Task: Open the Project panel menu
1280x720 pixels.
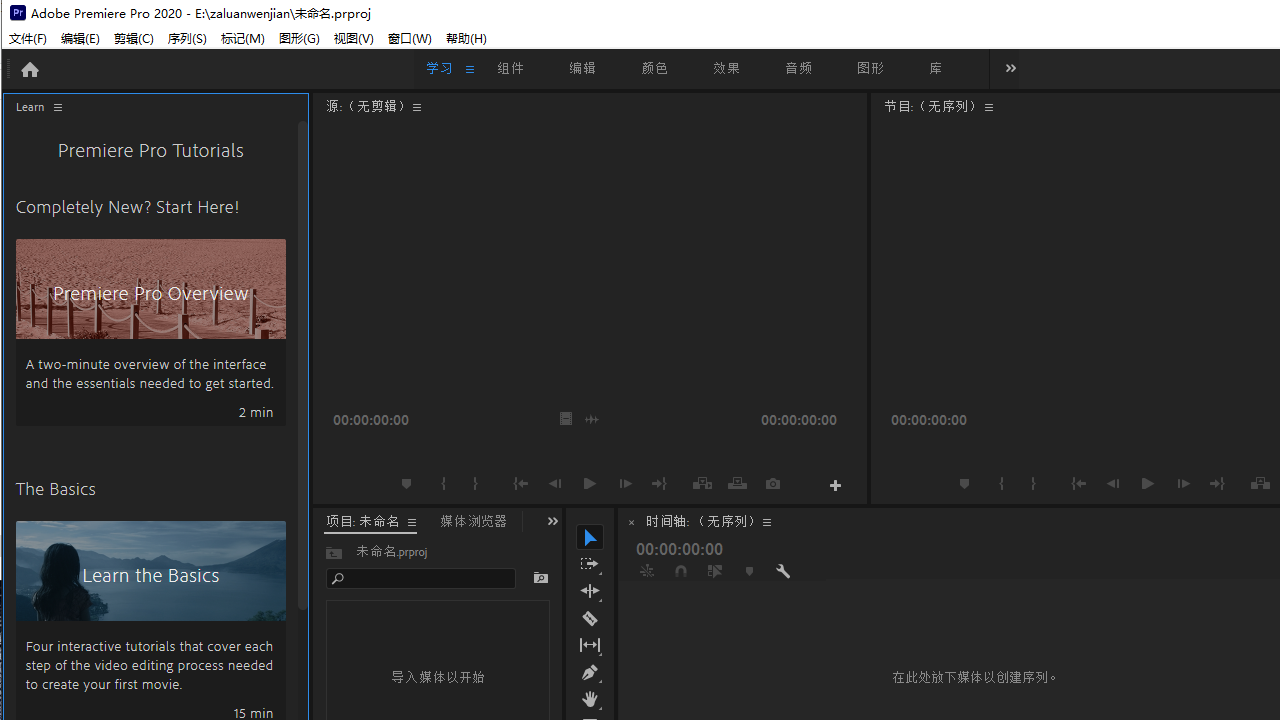Action: [411, 522]
